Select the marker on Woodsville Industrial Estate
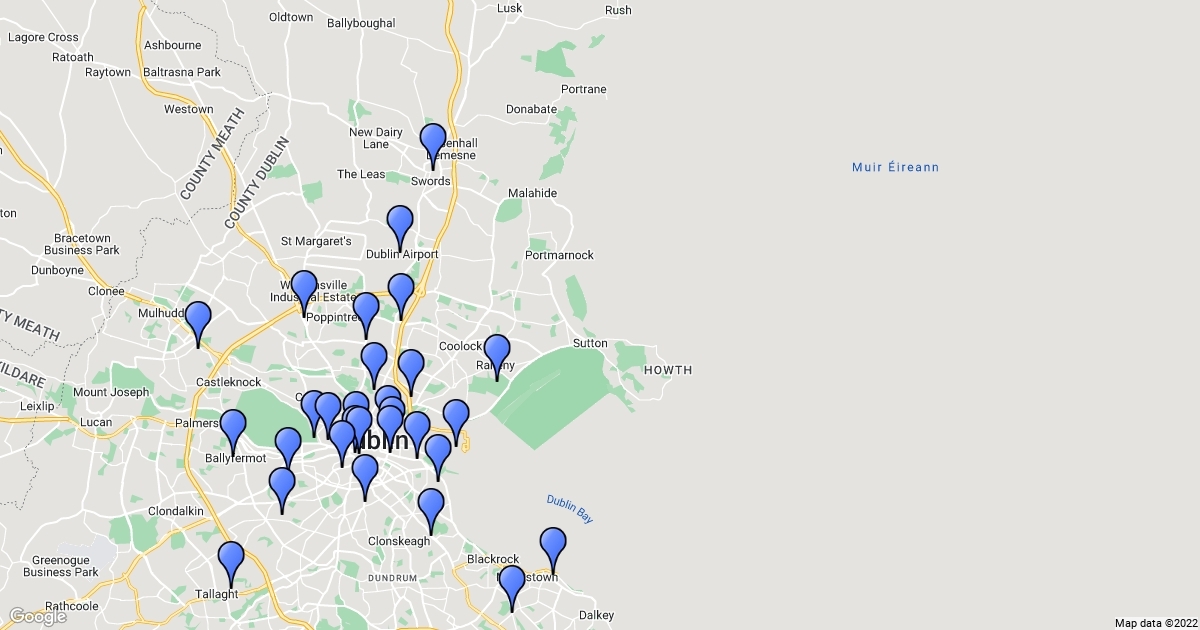Viewport: 1200px width, 630px height. click(304, 290)
